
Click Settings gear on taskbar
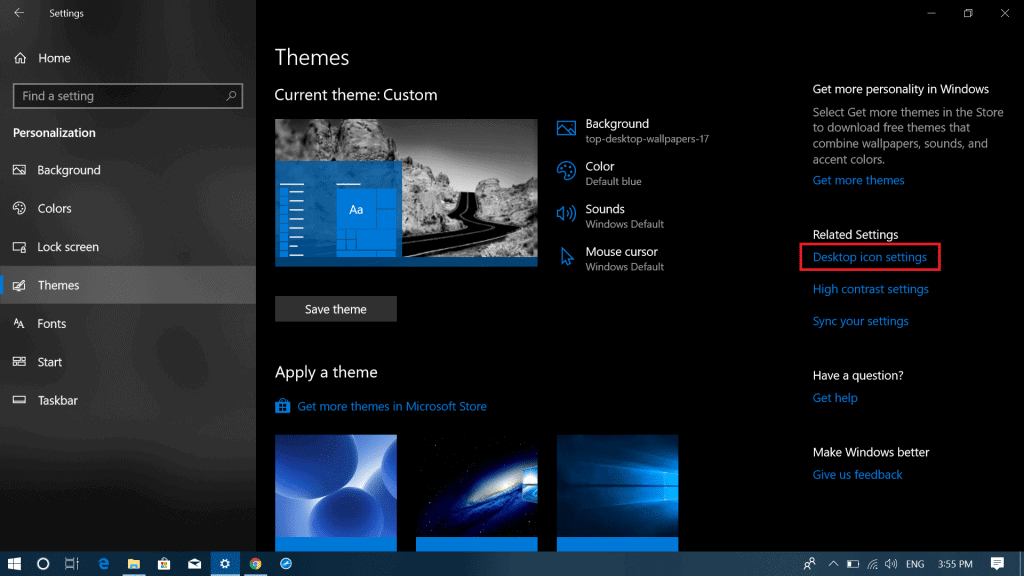(x=225, y=564)
